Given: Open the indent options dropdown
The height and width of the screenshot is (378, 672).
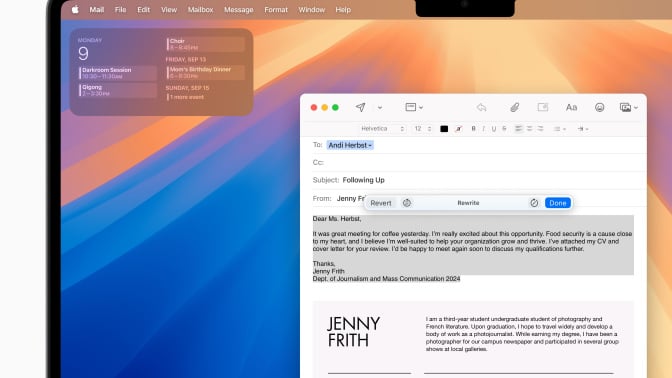Looking at the screenshot, I should [x=582, y=129].
